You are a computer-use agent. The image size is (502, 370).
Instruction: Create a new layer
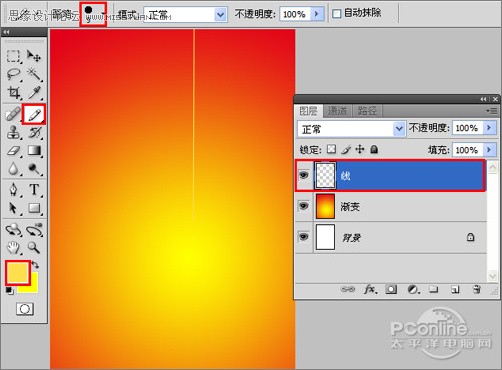coord(455,289)
